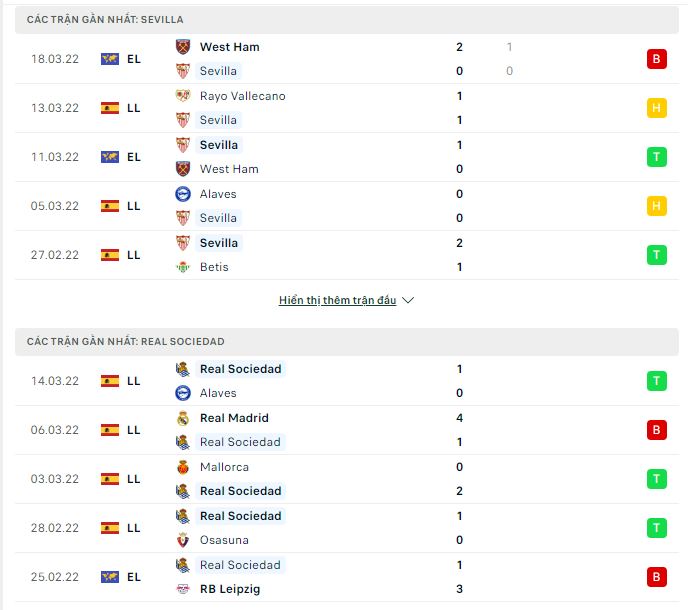Screen dimensions: 688x610
Task: Click the yellow H badge for Rayo Vallecano match
Action: coord(656,108)
